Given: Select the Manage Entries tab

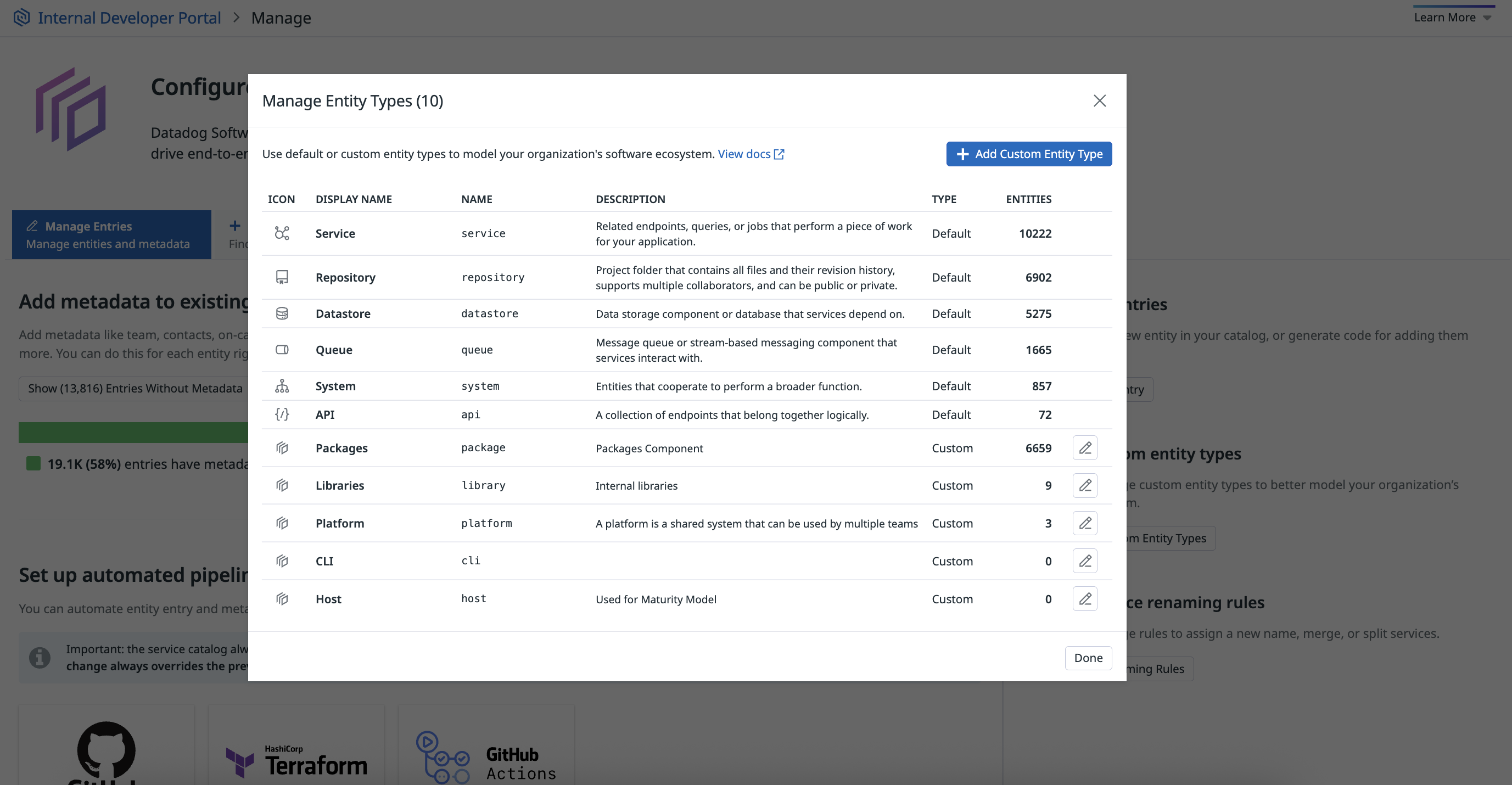Looking at the screenshot, I should pyautogui.click(x=111, y=235).
